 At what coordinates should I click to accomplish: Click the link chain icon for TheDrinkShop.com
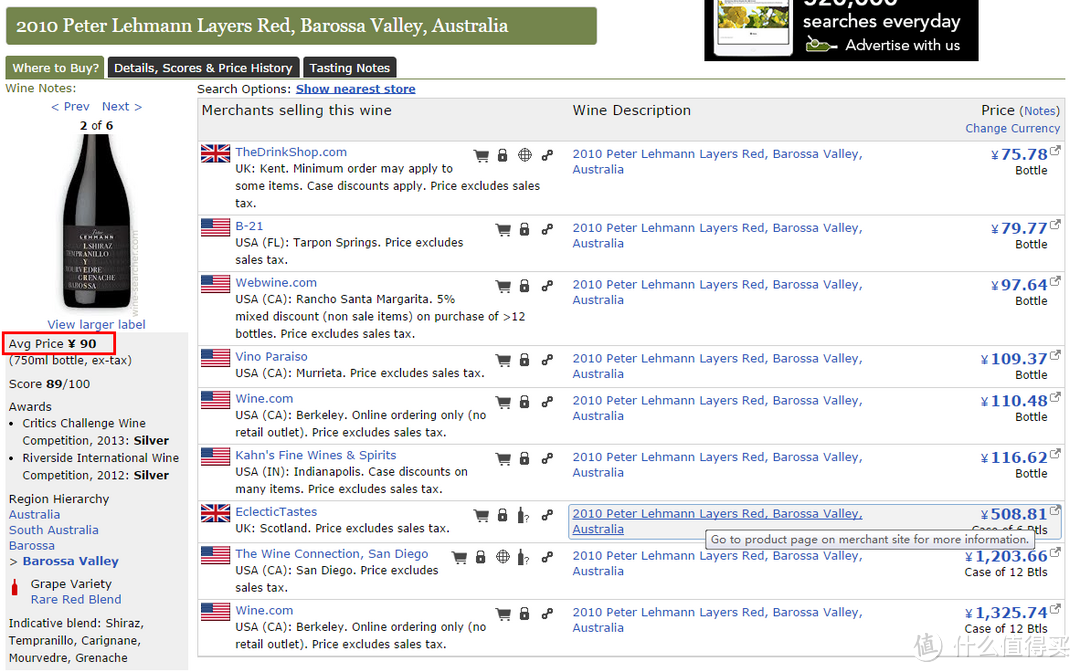[x=548, y=156]
